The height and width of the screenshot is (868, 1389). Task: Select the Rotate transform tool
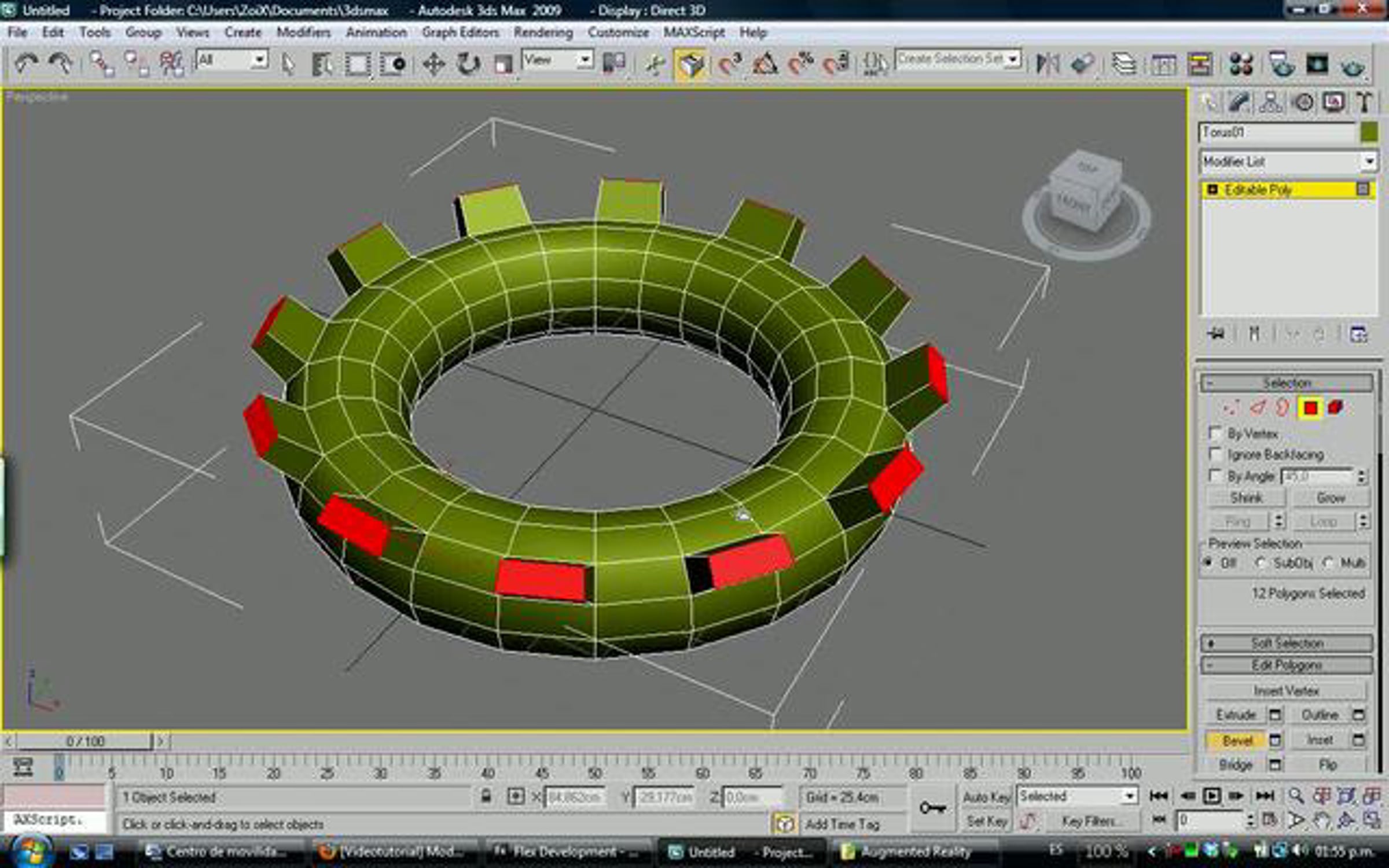[468, 64]
